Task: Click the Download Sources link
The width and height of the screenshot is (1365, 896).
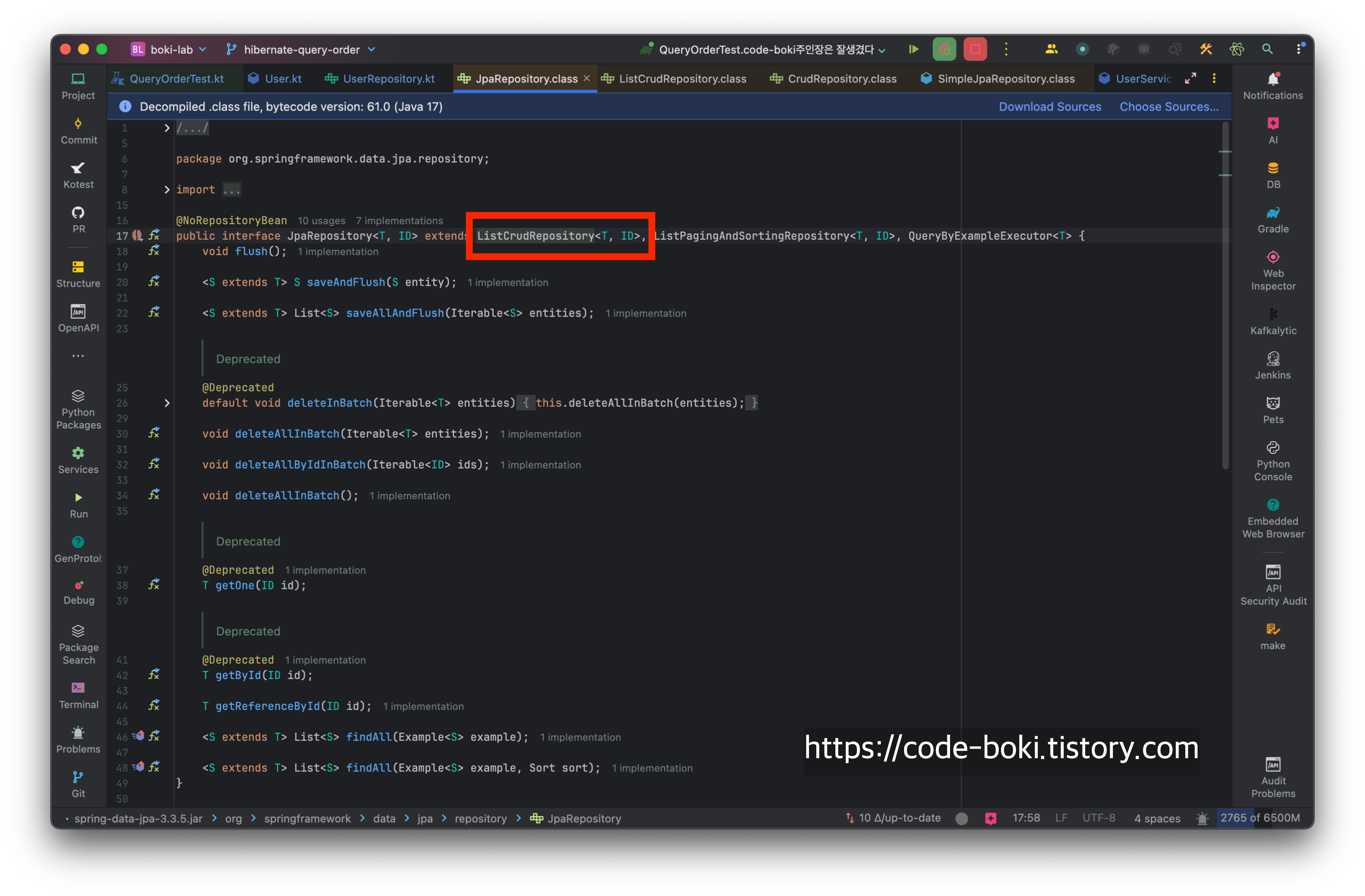Action: point(1050,106)
